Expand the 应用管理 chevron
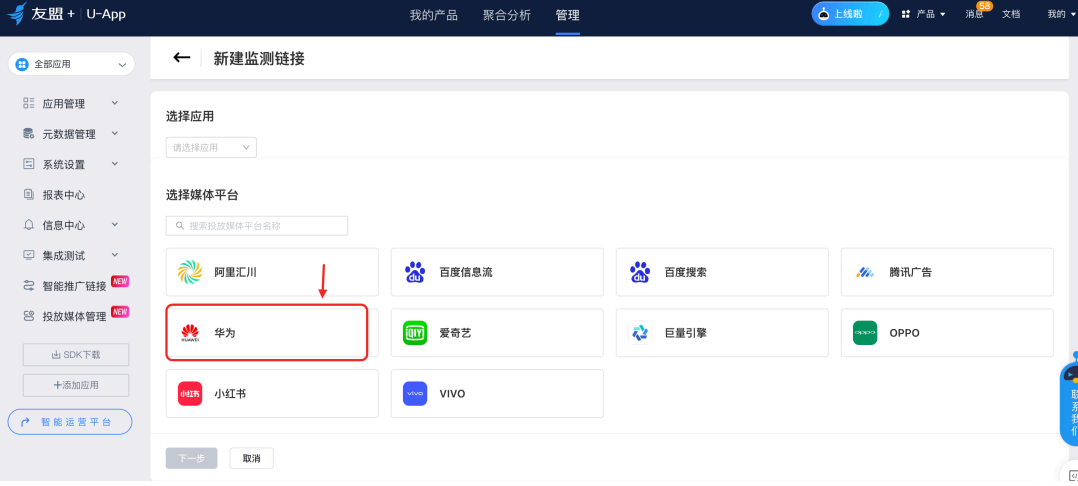 pos(115,103)
